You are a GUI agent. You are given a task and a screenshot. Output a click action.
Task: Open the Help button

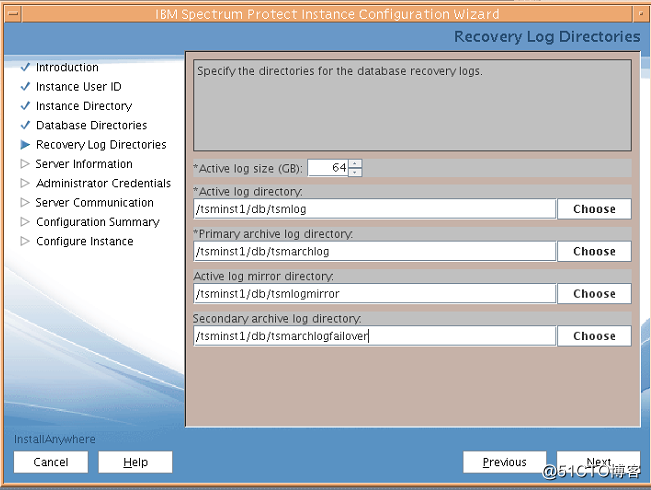135,462
